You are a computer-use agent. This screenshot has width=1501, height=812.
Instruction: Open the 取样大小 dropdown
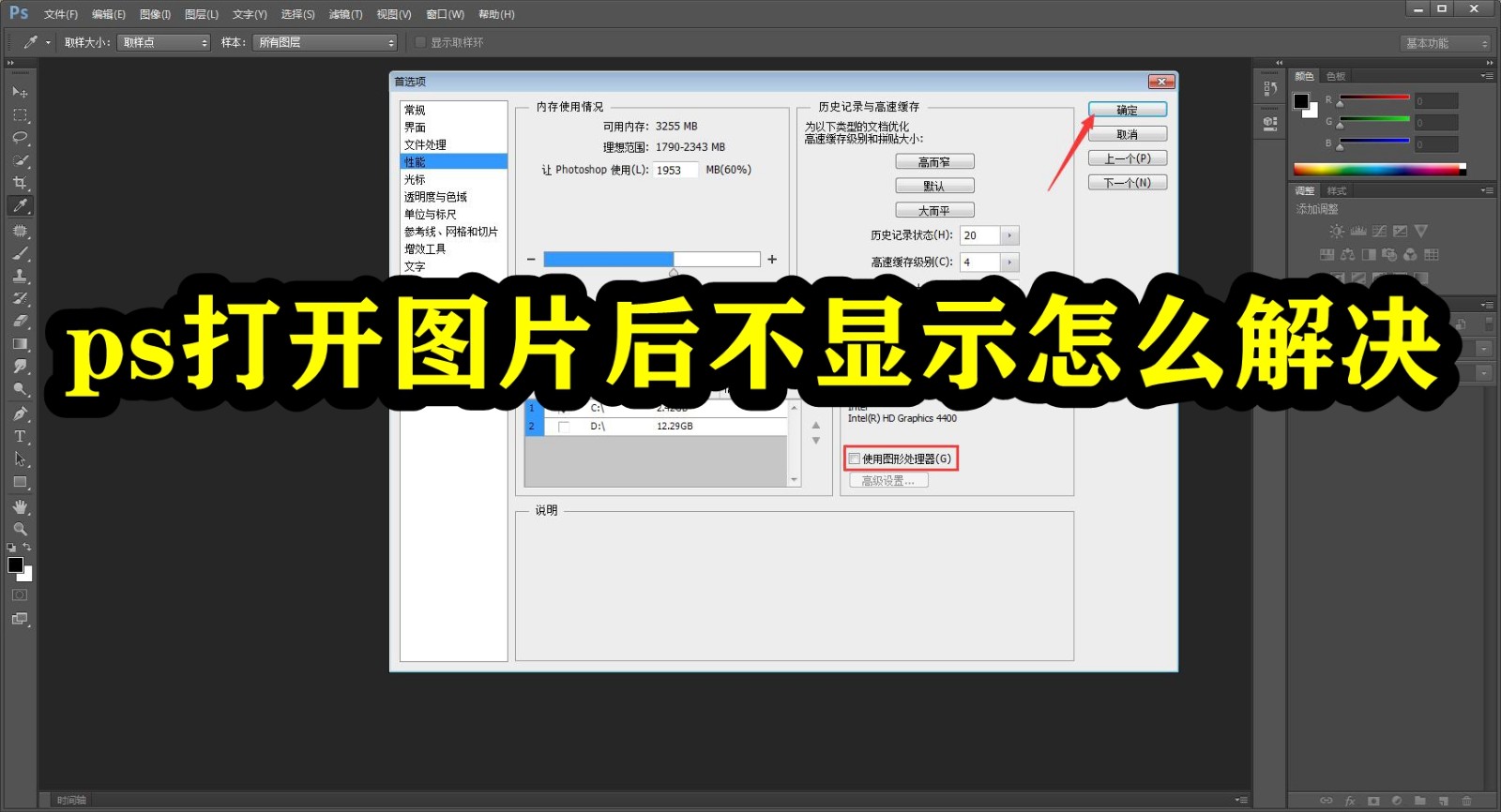coord(163,42)
